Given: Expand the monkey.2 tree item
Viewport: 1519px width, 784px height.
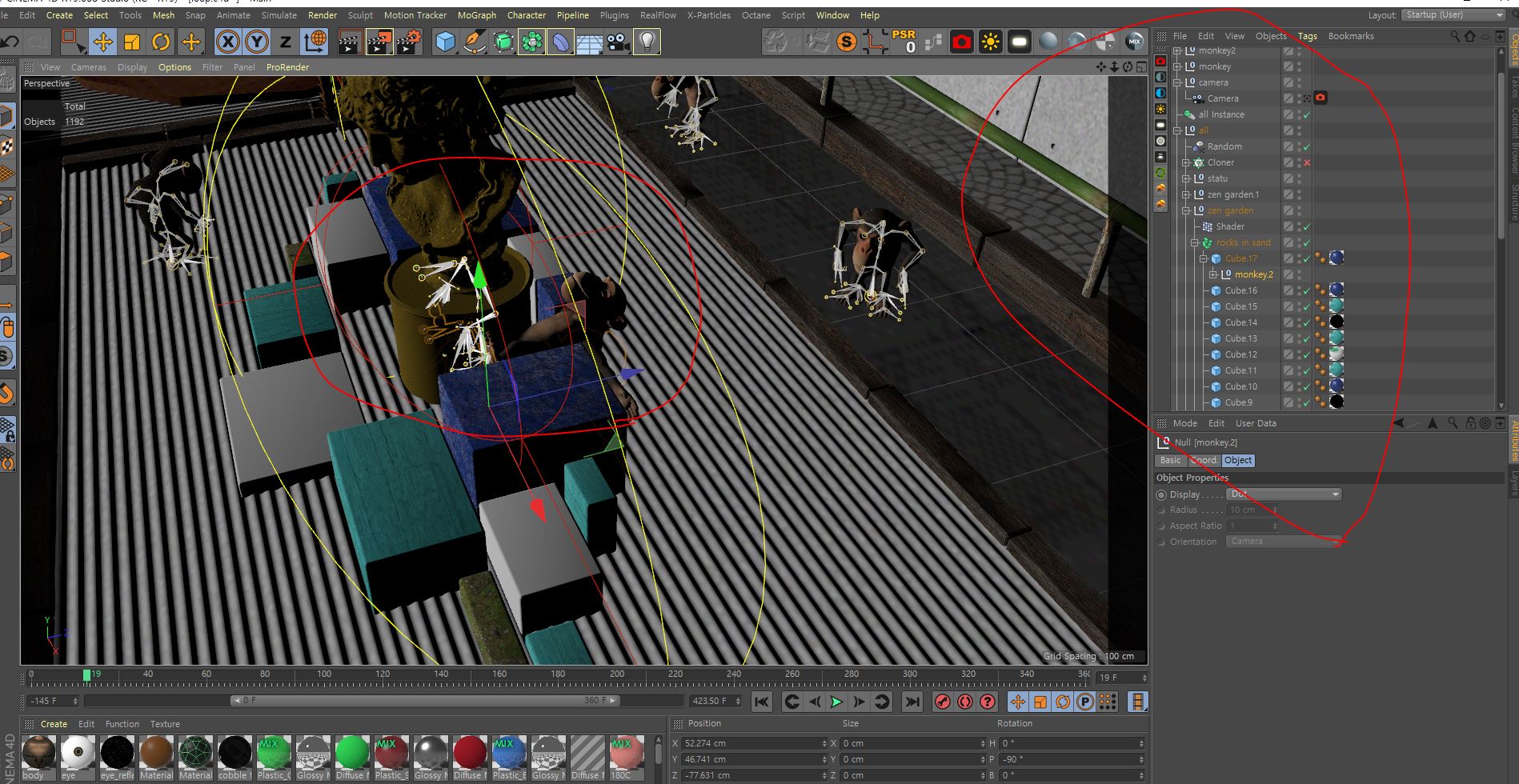Looking at the screenshot, I should click(1213, 274).
